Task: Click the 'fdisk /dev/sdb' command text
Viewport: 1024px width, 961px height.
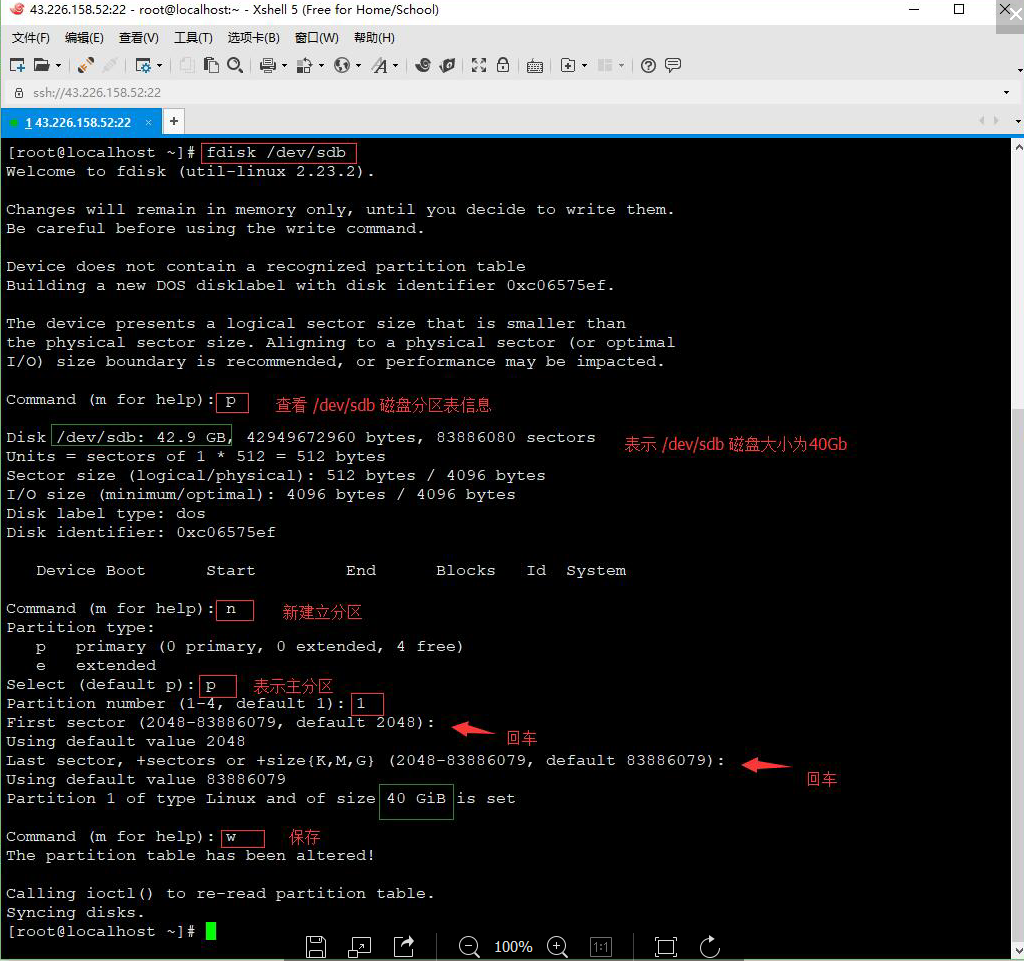Action: (x=276, y=153)
